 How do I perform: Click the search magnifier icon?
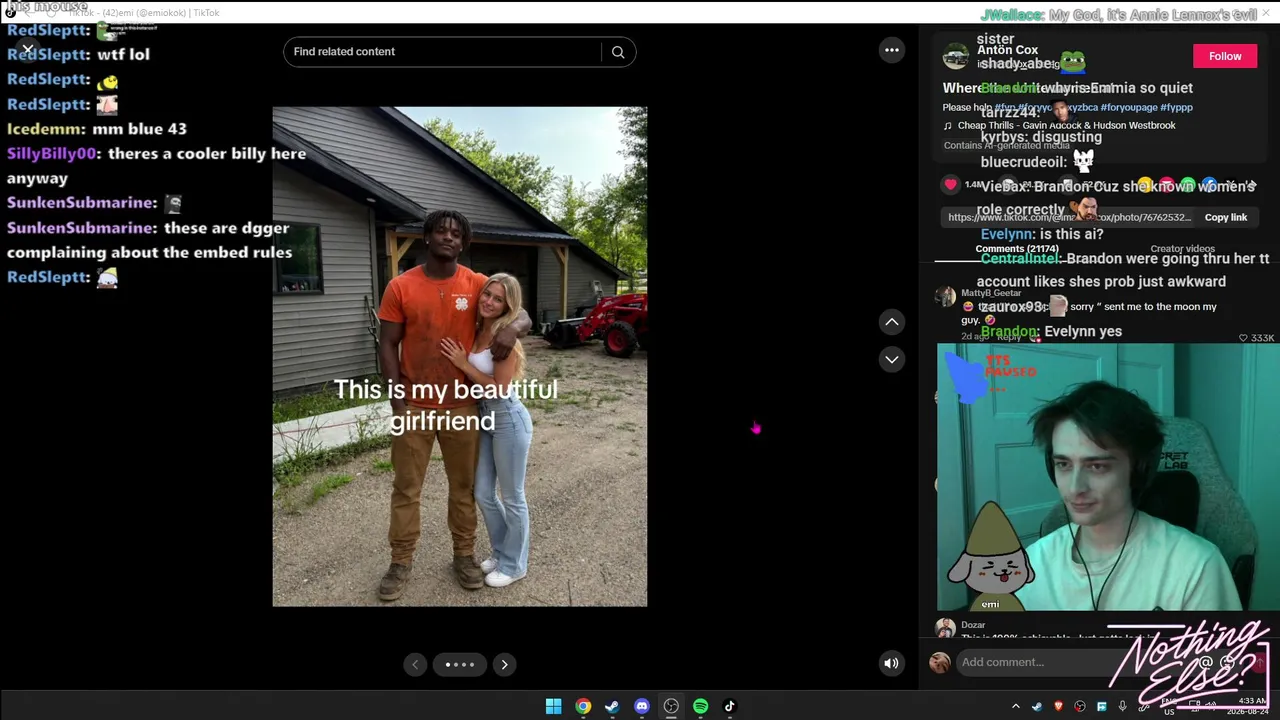point(618,52)
